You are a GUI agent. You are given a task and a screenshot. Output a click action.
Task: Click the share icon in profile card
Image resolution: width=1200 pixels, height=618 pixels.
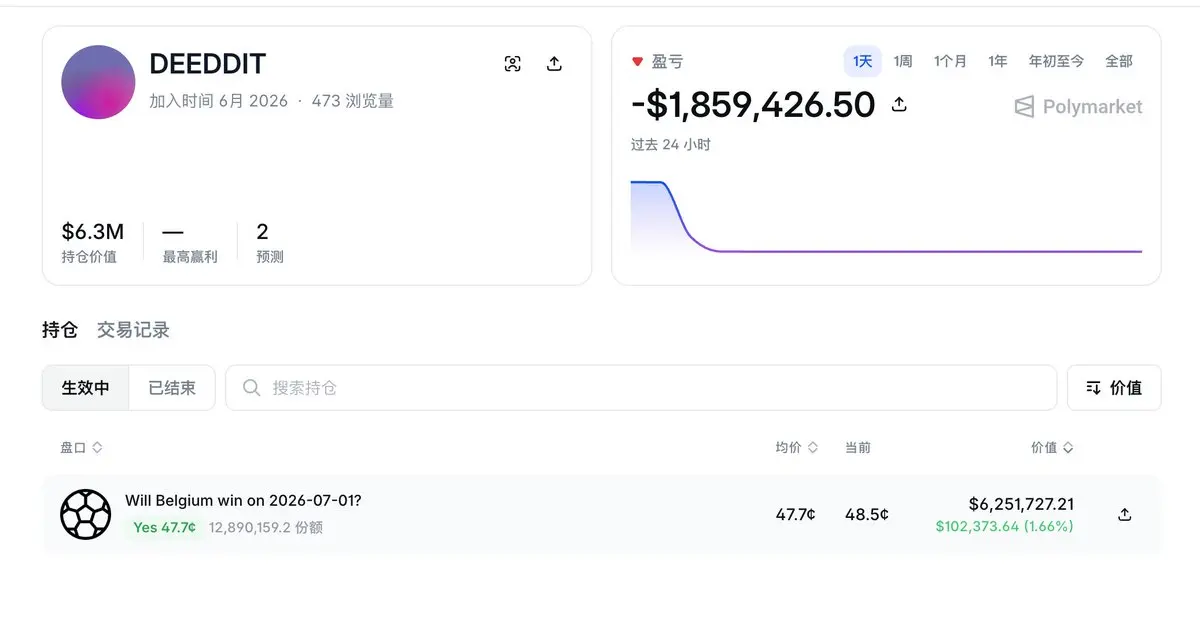(554, 64)
